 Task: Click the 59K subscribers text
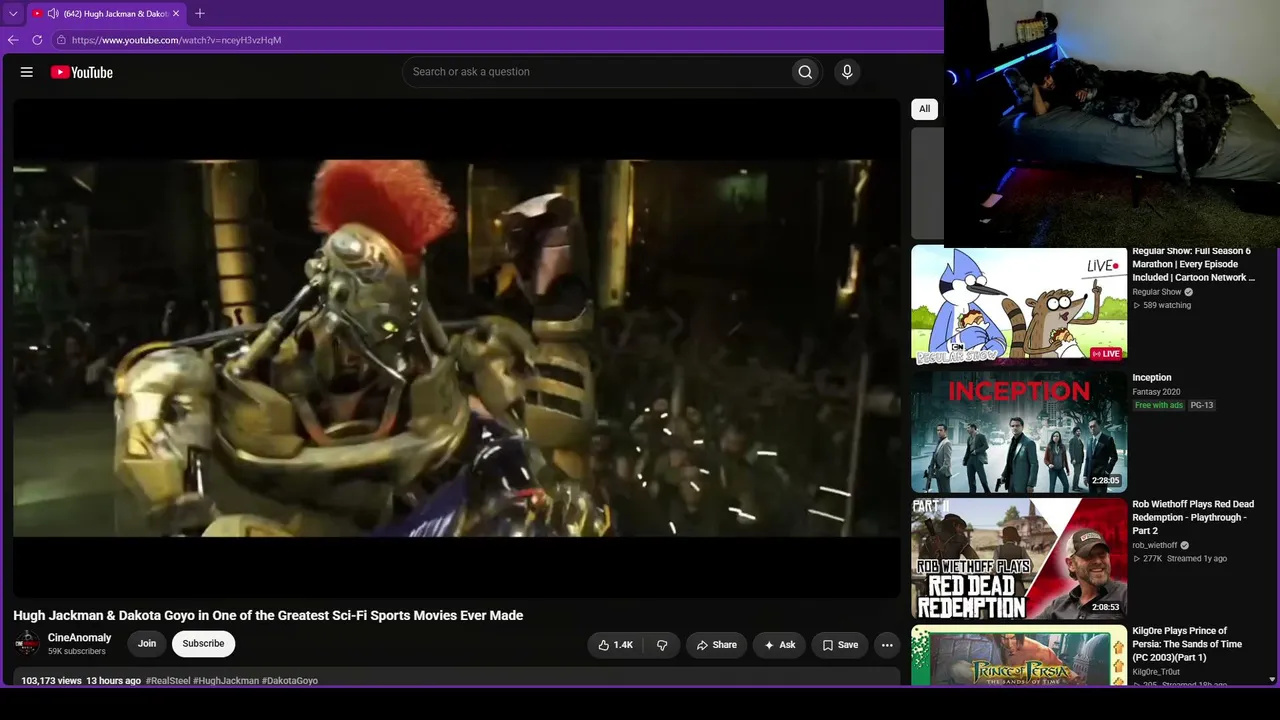[77, 652]
